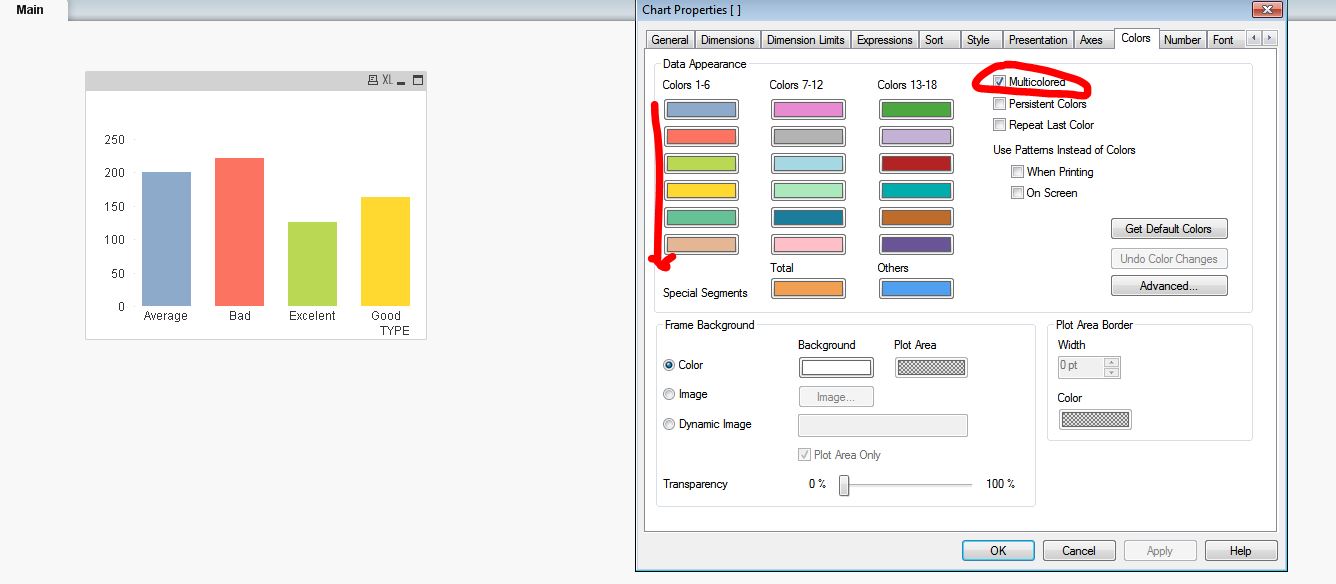The image size is (1336, 584).
Task: Maximize the bar chart object
Action: pos(418,80)
